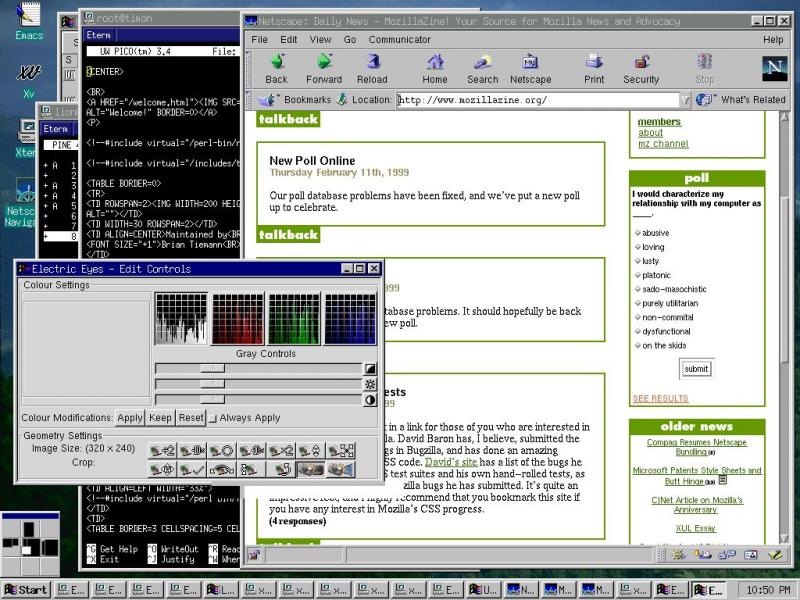The height and width of the screenshot is (600, 800).
Task: Open the Communicator menu
Action: tap(400, 40)
